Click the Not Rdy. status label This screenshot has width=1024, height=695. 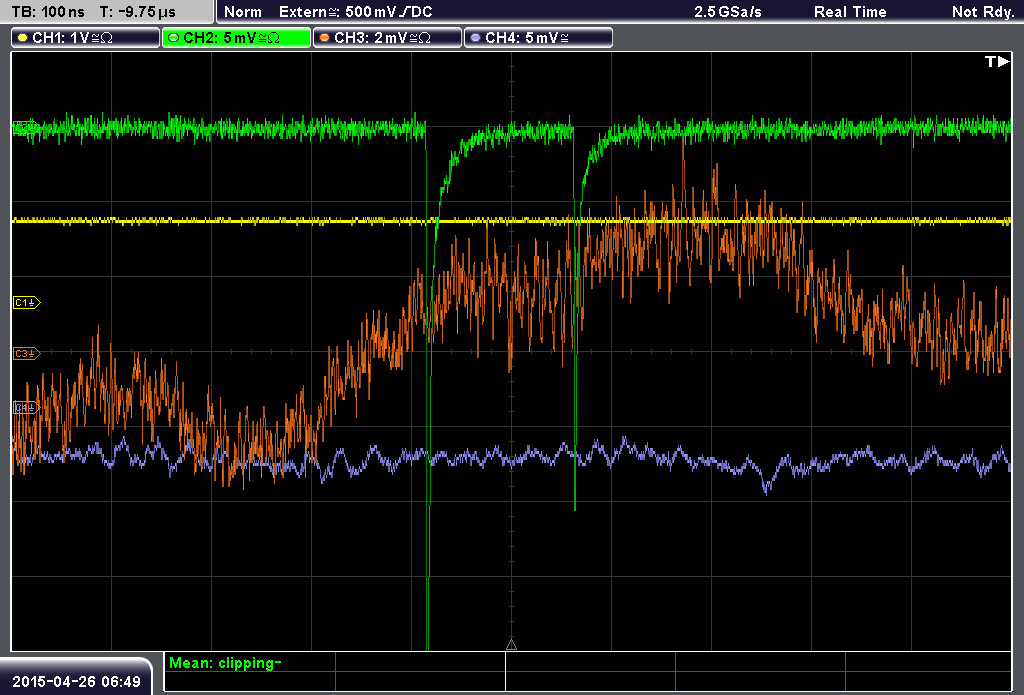(983, 12)
